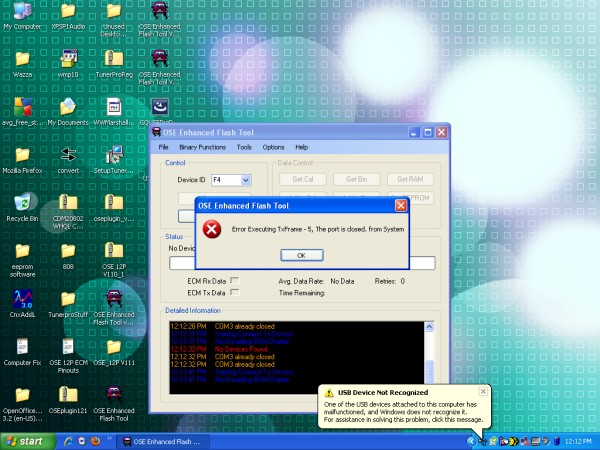Select the oseplugin_v... zip icon
Image resolution: width=600 pixels, height=450 pixels.
[x=114, y=208]
